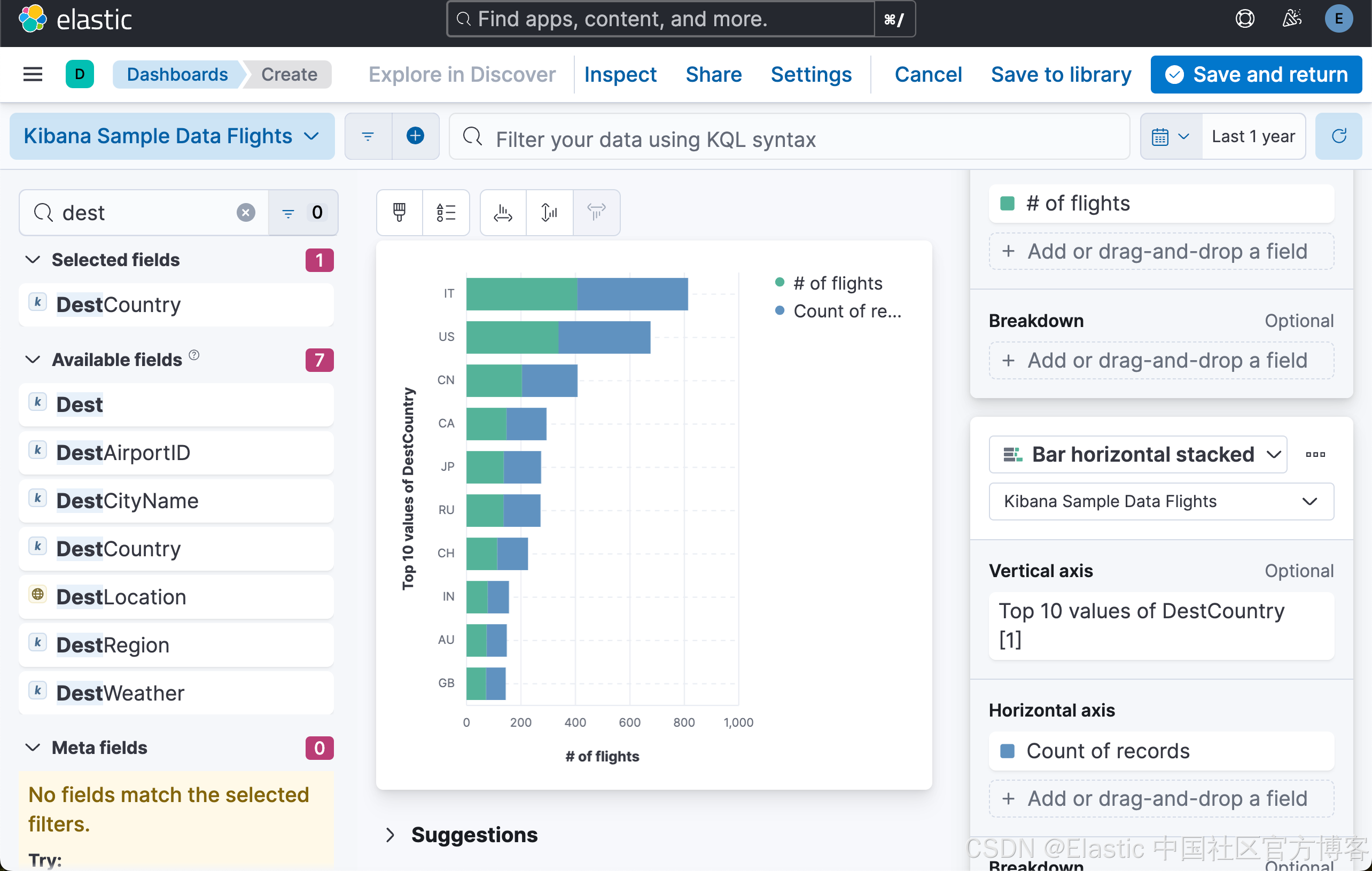Open the layer three-dots options menu
The image size is (1372, 871).
(1315, 454)
